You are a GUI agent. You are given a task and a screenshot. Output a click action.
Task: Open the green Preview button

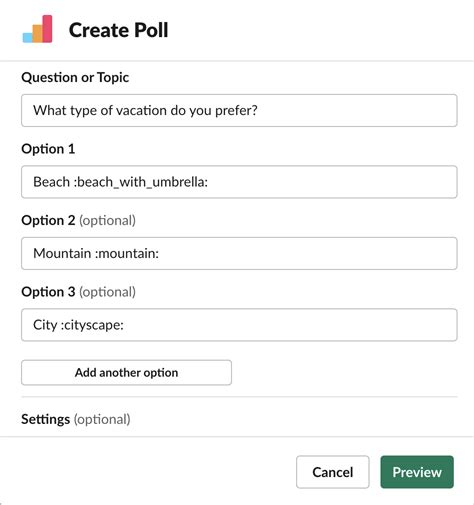click(417, 472)
